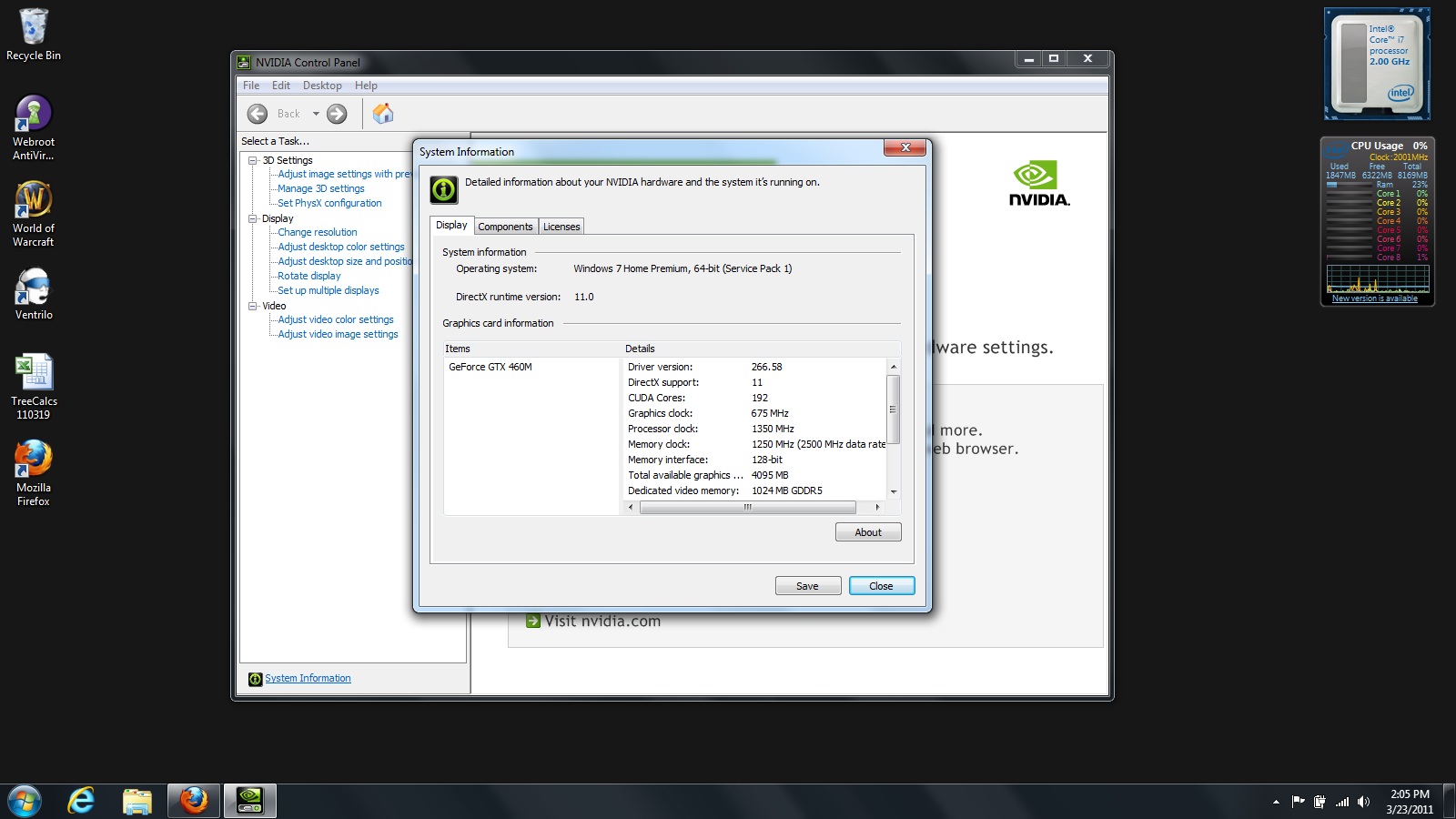The width and height of the screenshot is (1456, 819).
Task: Select Rotate display task
Action: coord(309,276)
